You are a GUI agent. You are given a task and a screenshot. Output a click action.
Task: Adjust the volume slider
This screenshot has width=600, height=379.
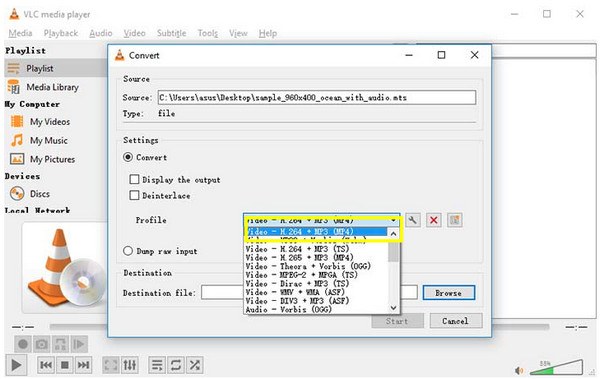pyautogui.click(x=557, y=367)
